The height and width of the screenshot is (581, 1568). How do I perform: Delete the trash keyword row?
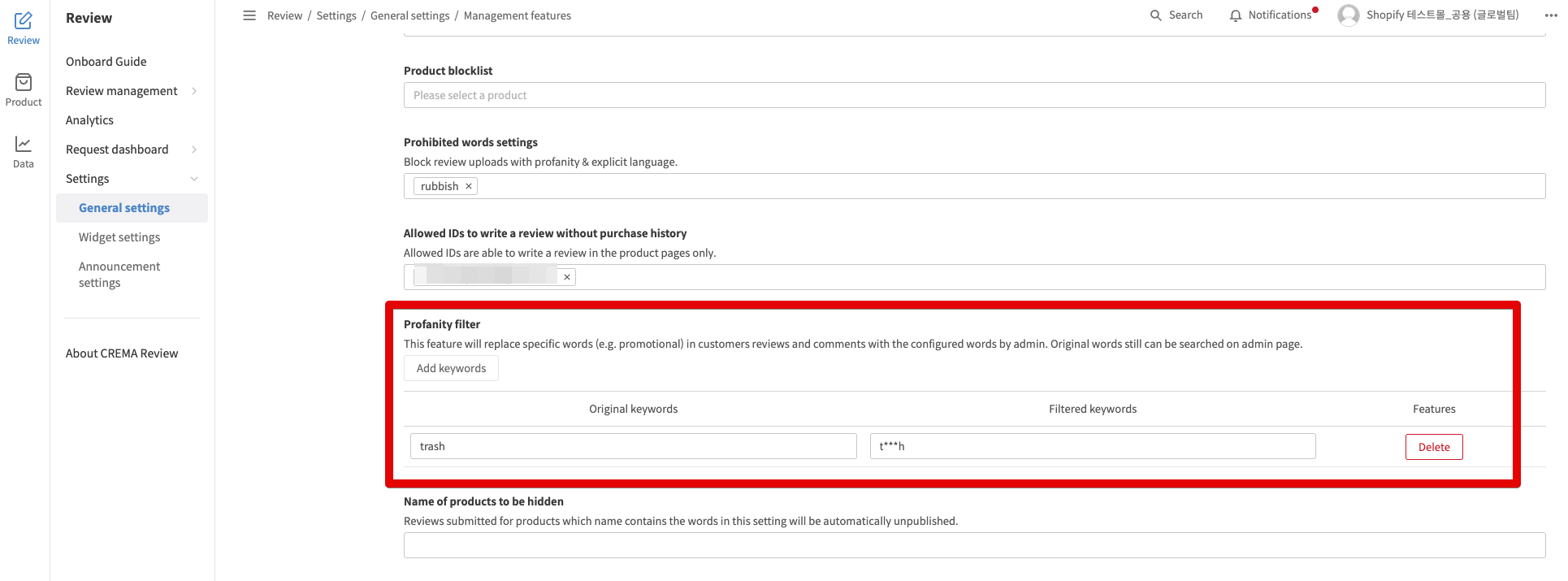[1434, 447]
